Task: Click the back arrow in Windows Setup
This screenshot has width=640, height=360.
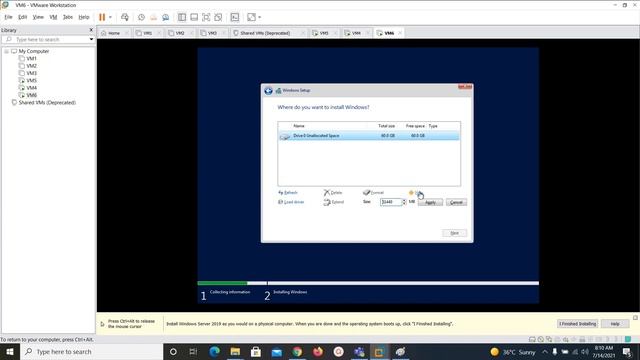Action: point(268,91)
